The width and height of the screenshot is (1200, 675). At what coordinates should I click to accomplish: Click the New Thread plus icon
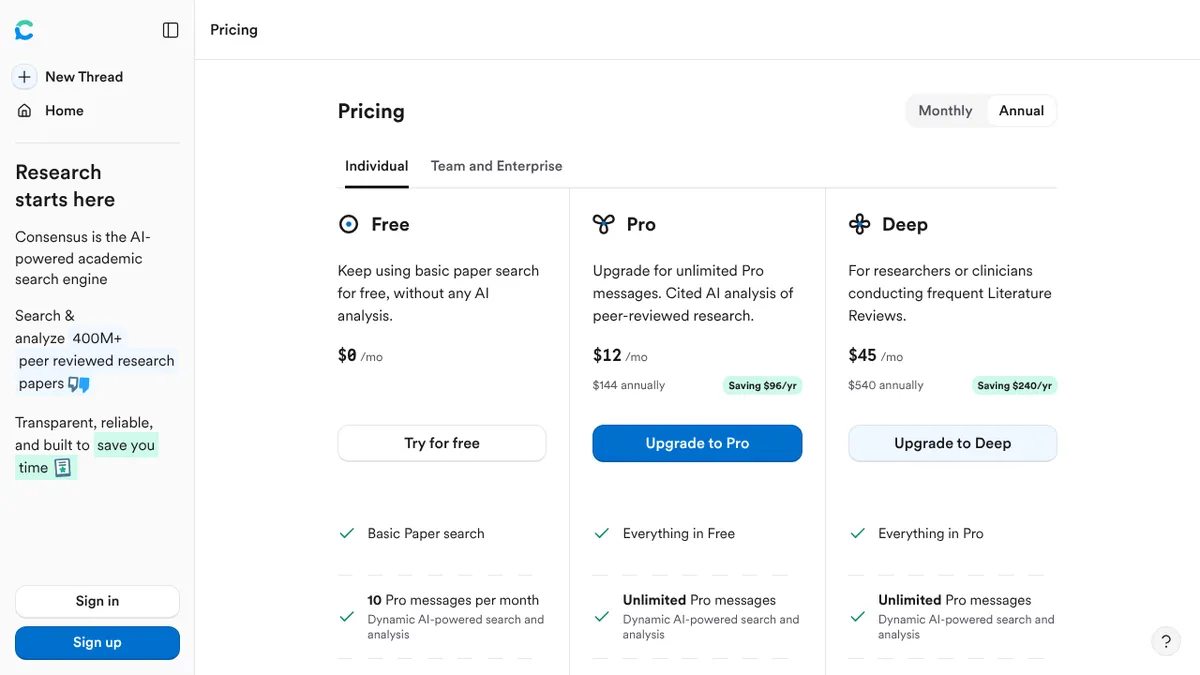pyautogui.click(x=25, y=77)
